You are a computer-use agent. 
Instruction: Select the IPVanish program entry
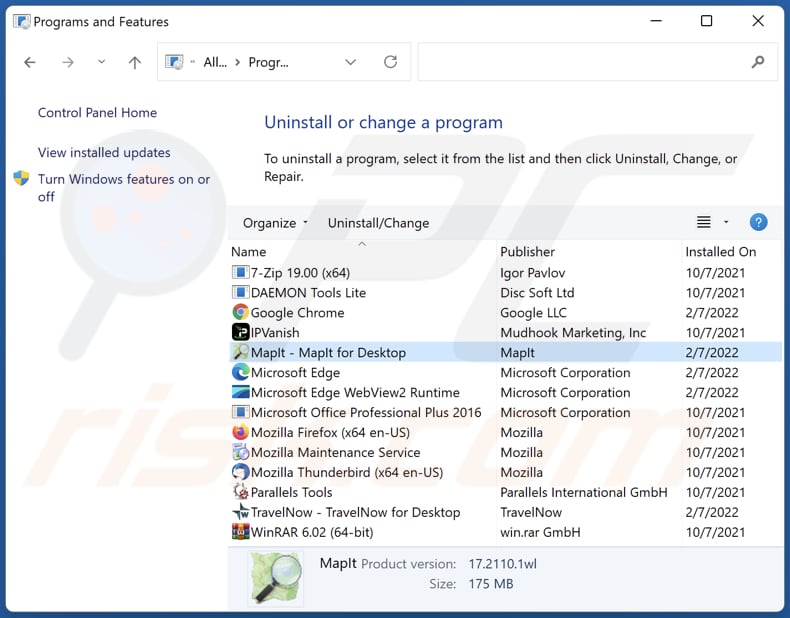coord(275,332)
